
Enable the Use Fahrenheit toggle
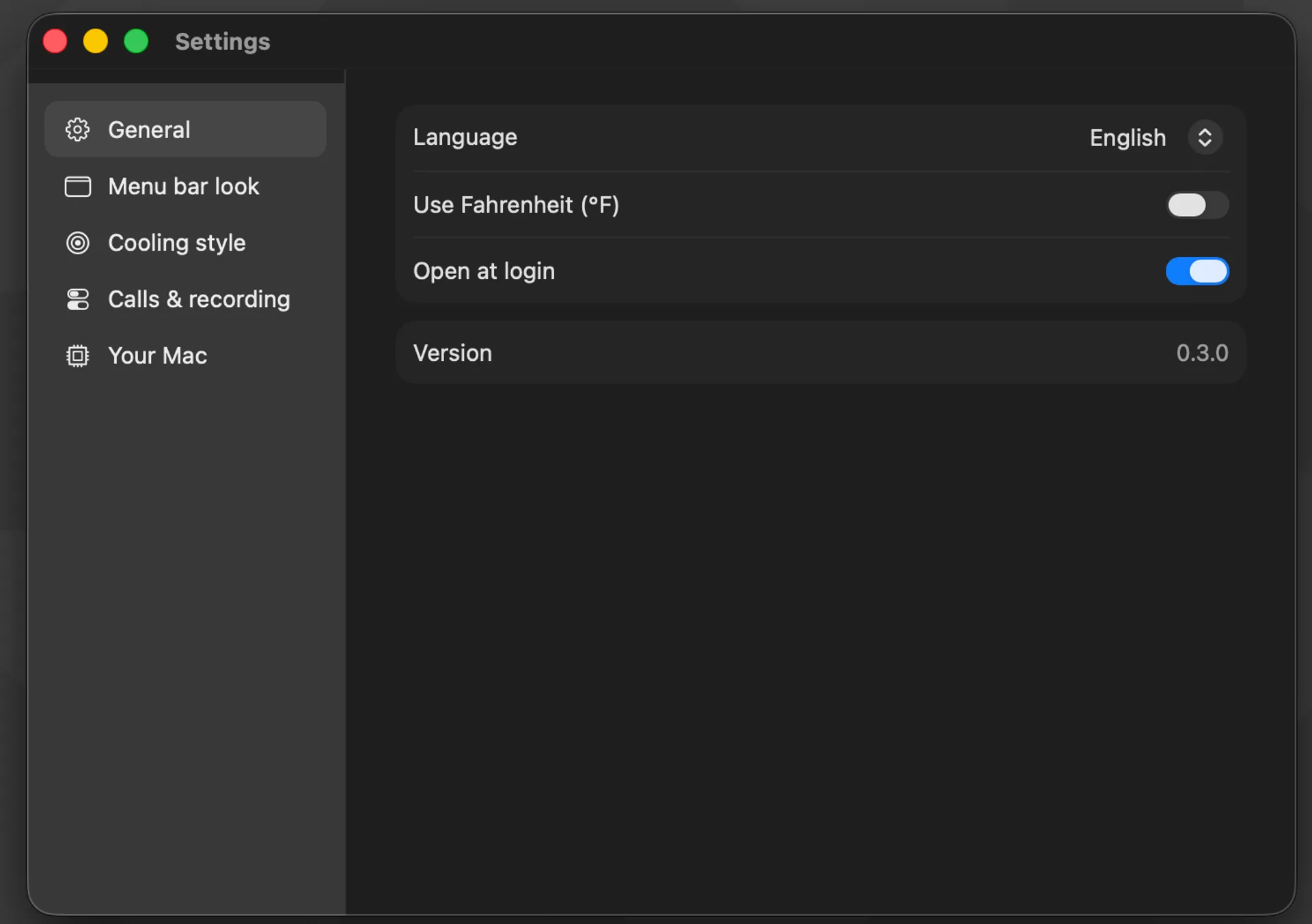(1197, 205)
